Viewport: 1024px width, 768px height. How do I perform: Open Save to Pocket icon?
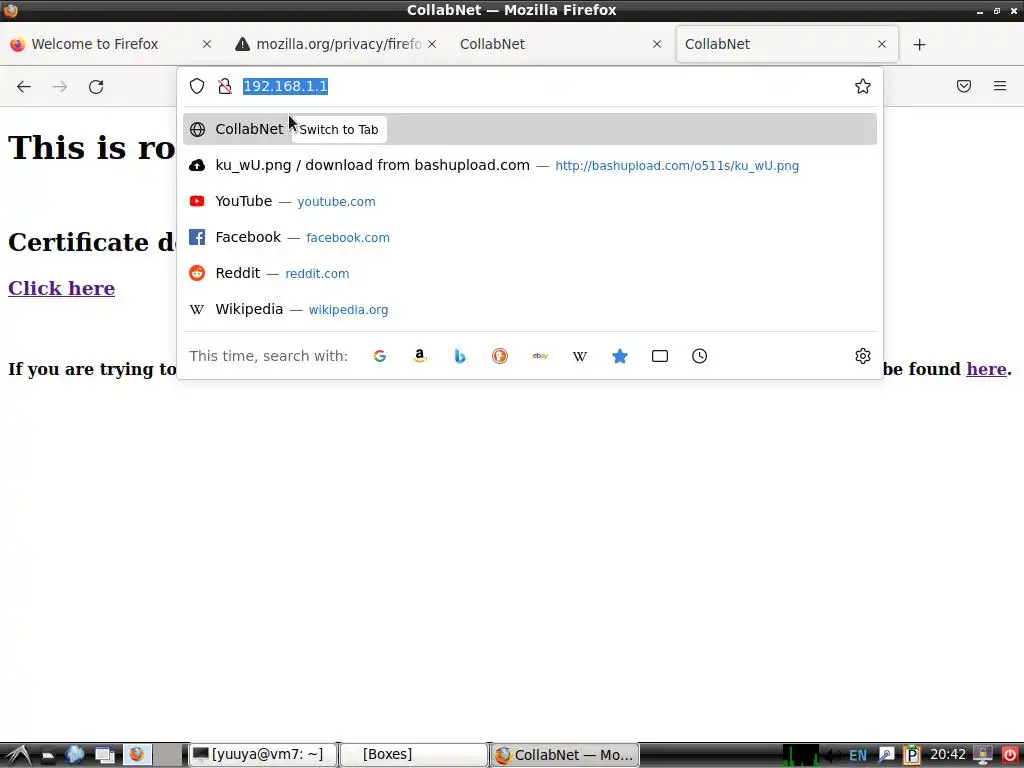point(964,86)
